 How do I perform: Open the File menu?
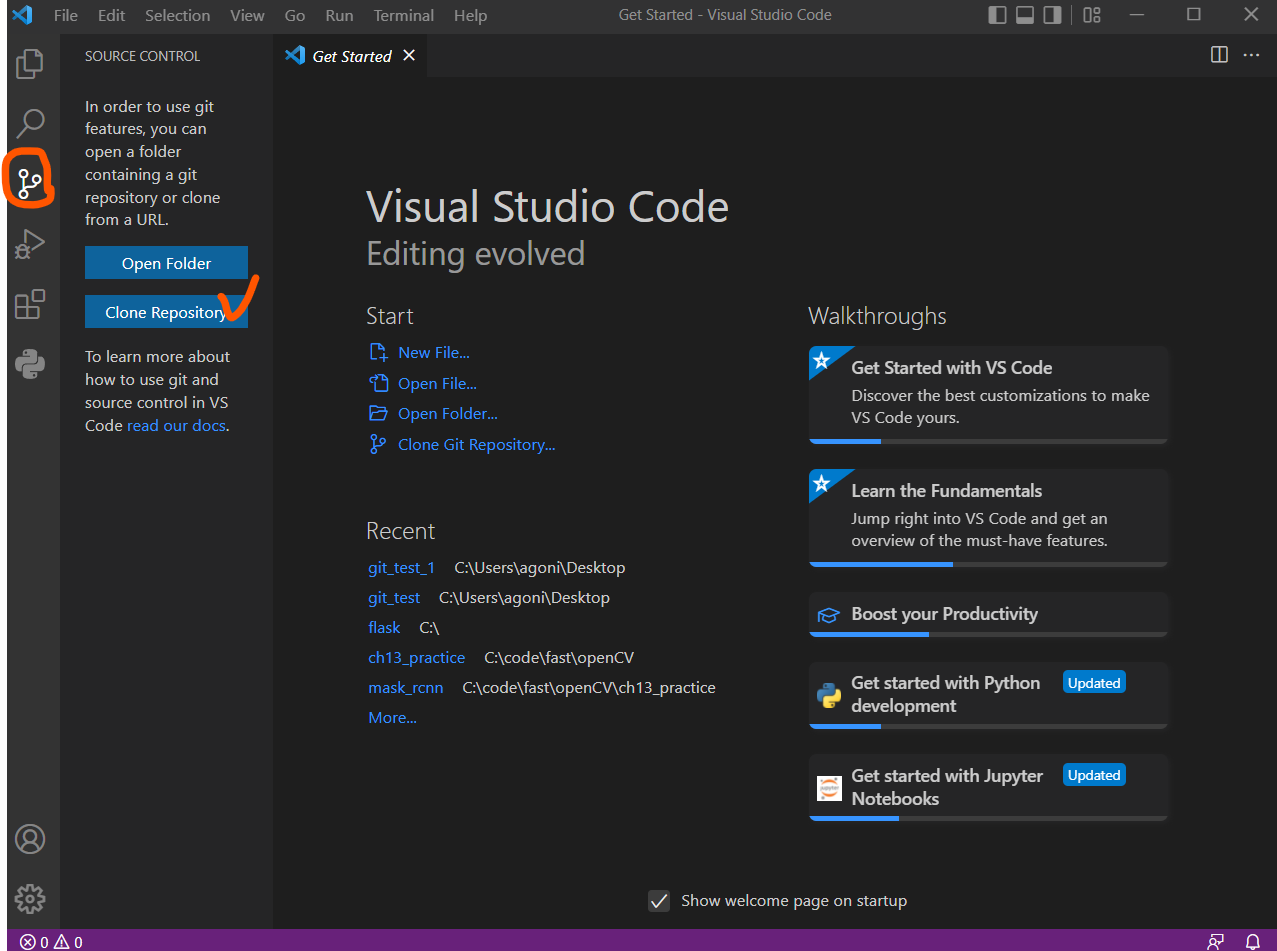point(66,15)
